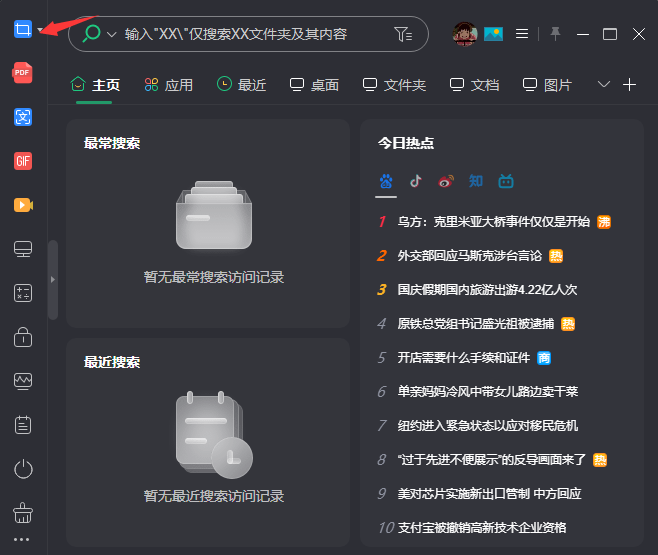
Task: Select the Zhihu 知 hot topics source
Action: coord(475,181)
